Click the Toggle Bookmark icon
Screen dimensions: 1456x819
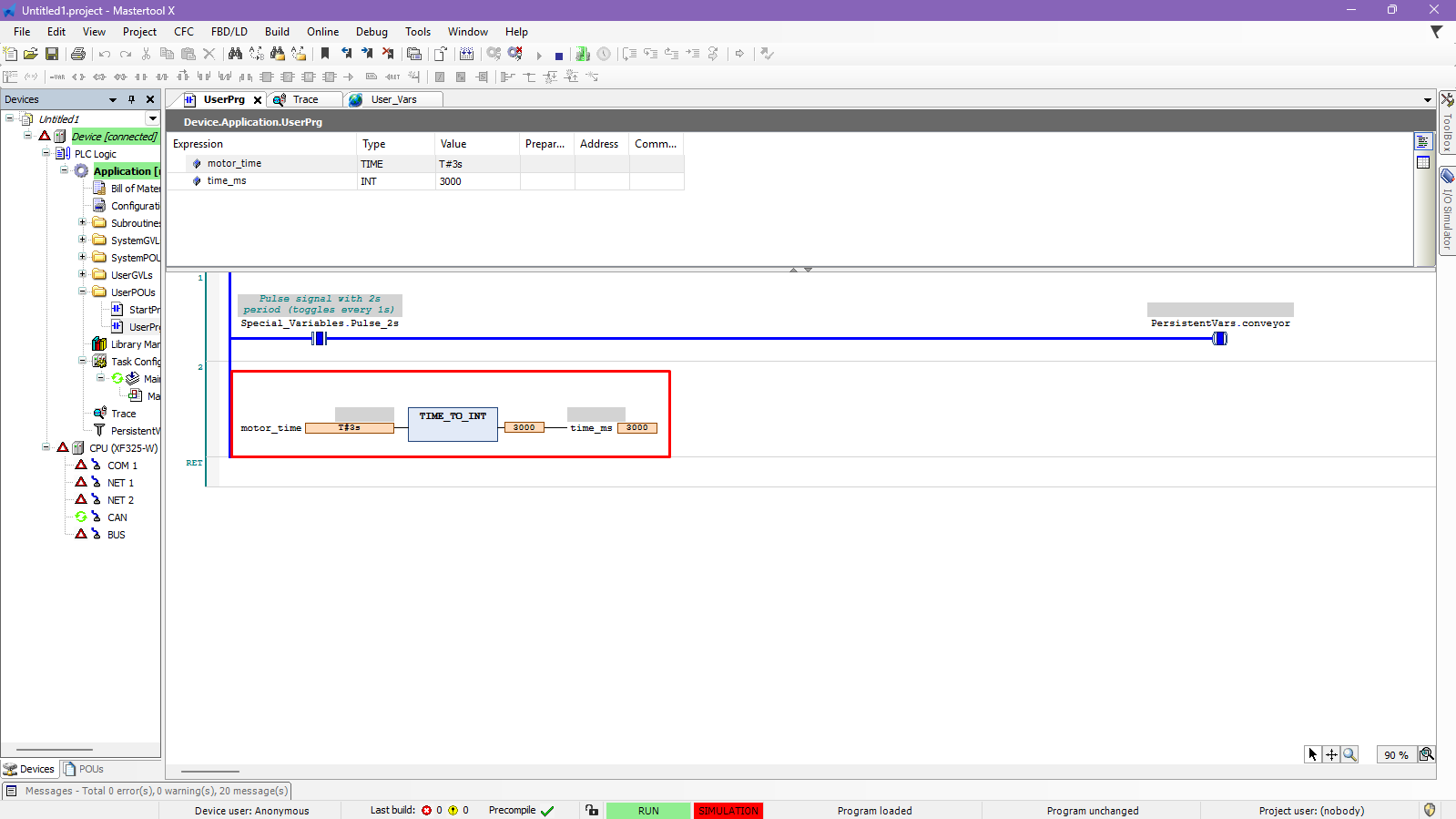(325, 55)
